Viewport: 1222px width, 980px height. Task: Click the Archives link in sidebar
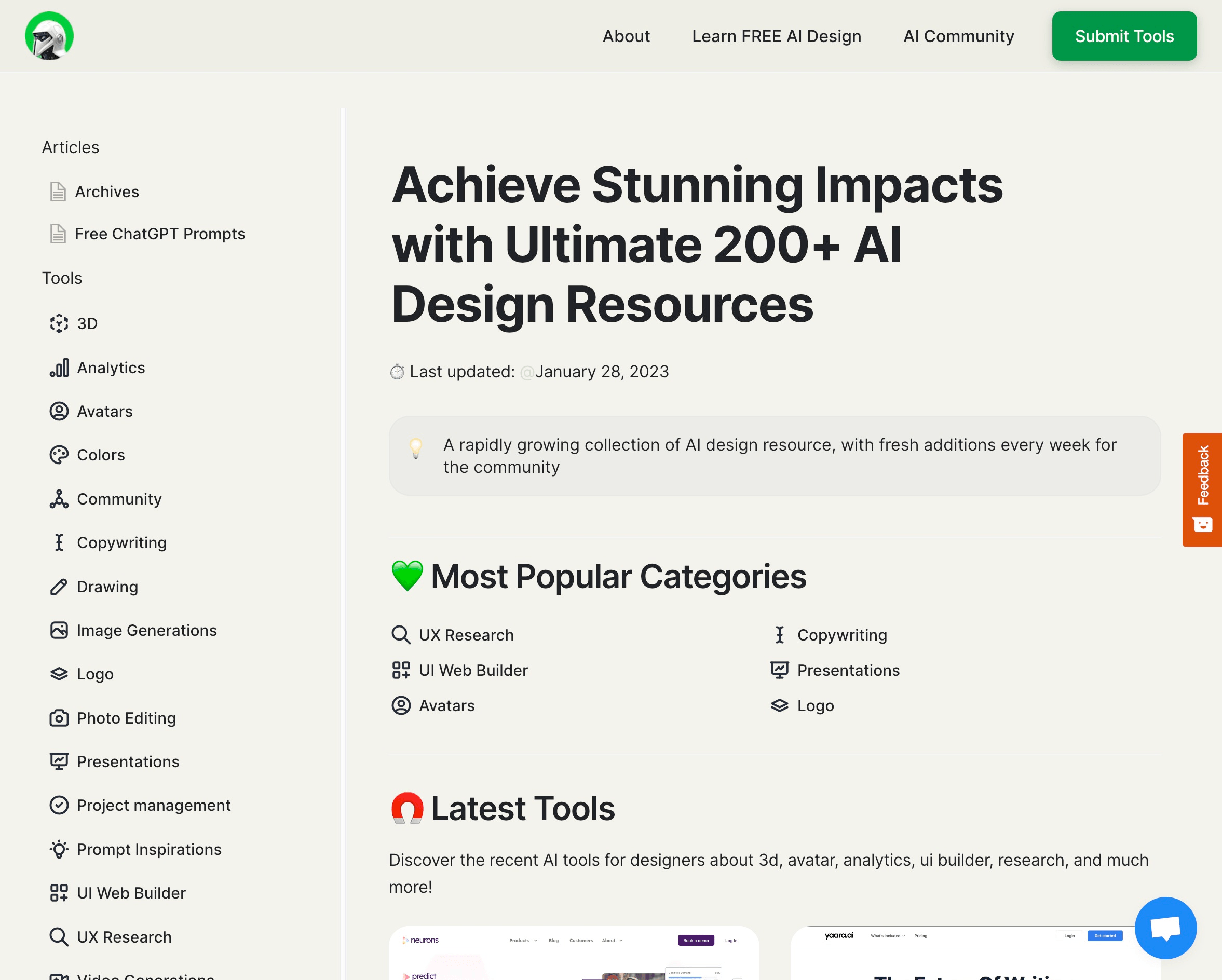106,190
